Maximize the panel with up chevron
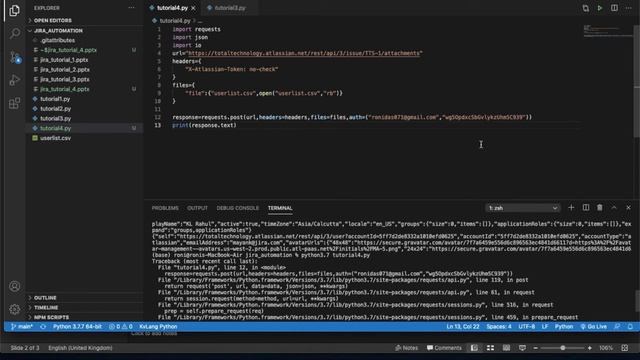The image size is (640, 360). pos(614,208)
